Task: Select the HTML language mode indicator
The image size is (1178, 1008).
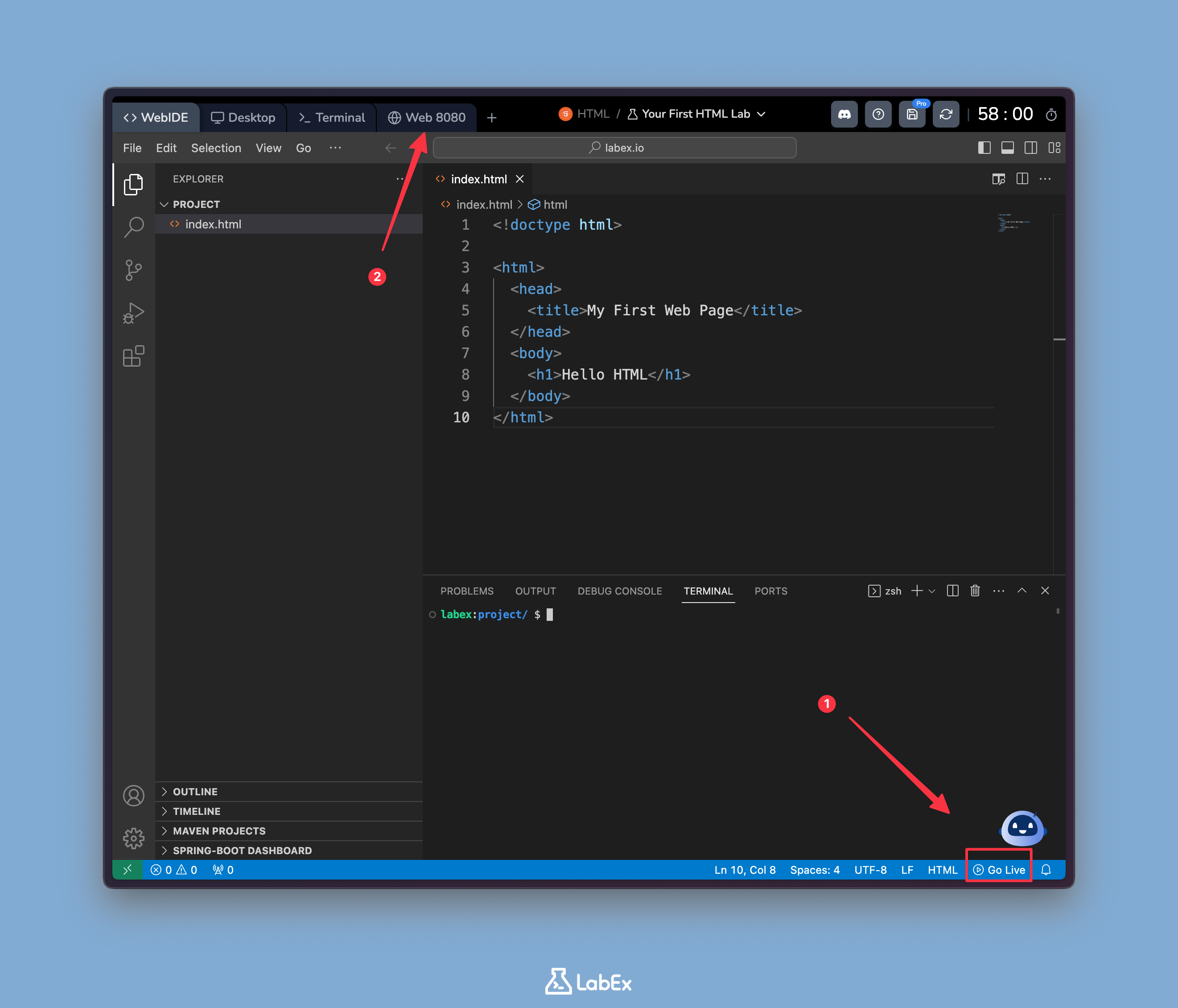Action: [x=942, y=870]
